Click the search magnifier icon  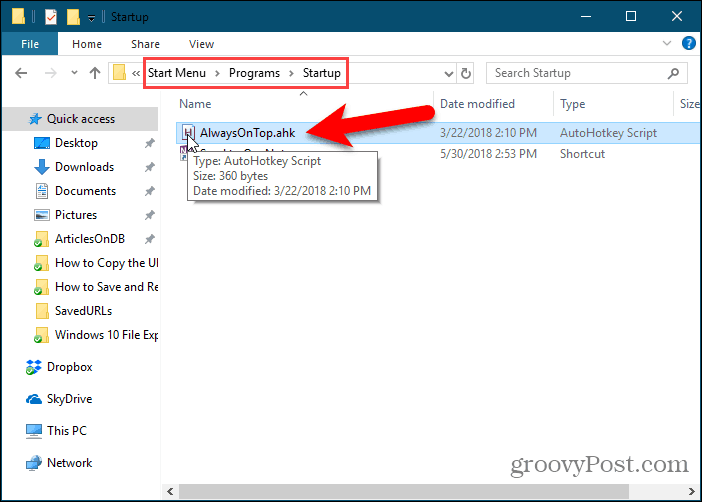[673, 73]
